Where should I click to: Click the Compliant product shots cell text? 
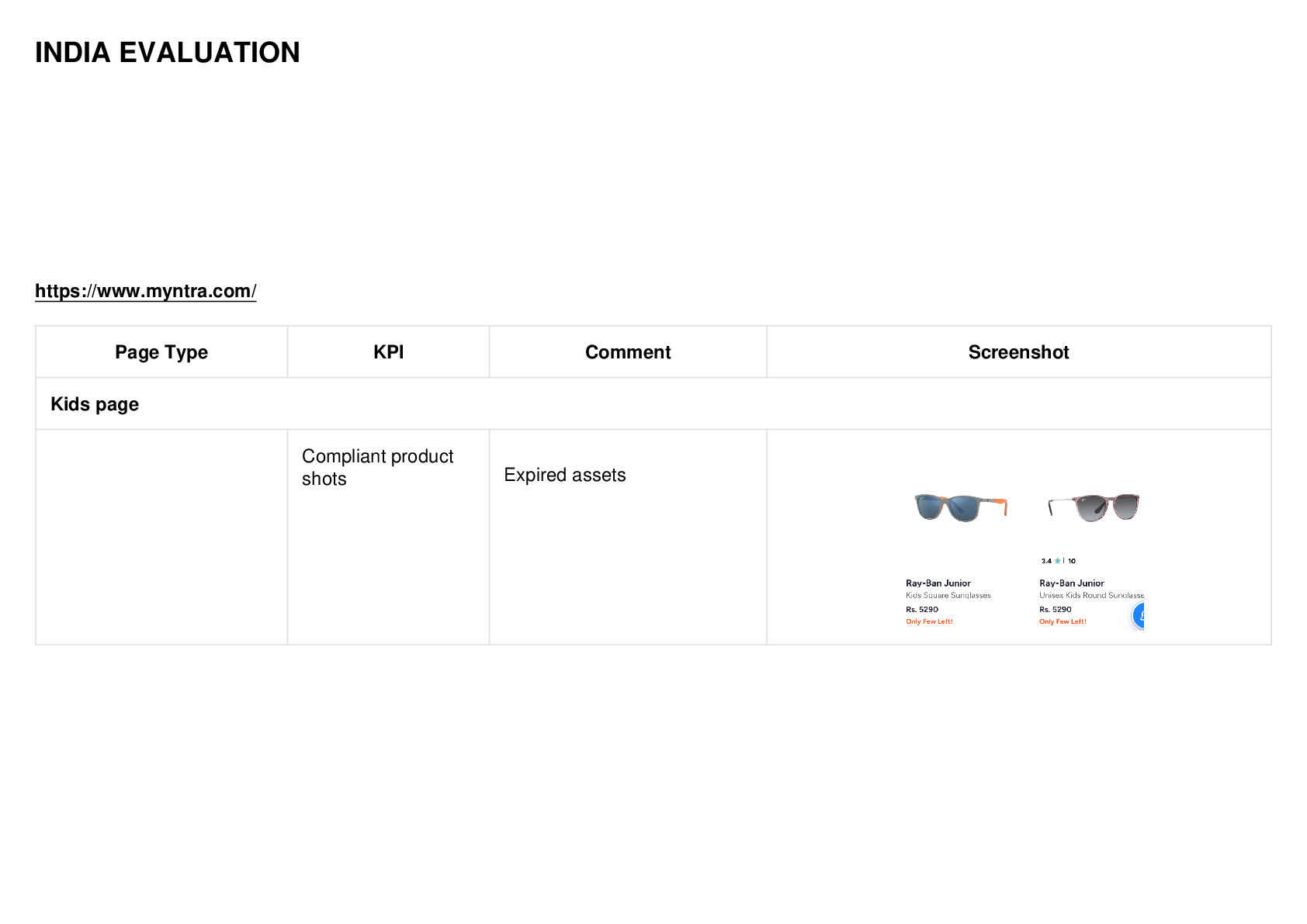[x=377, y=467]
